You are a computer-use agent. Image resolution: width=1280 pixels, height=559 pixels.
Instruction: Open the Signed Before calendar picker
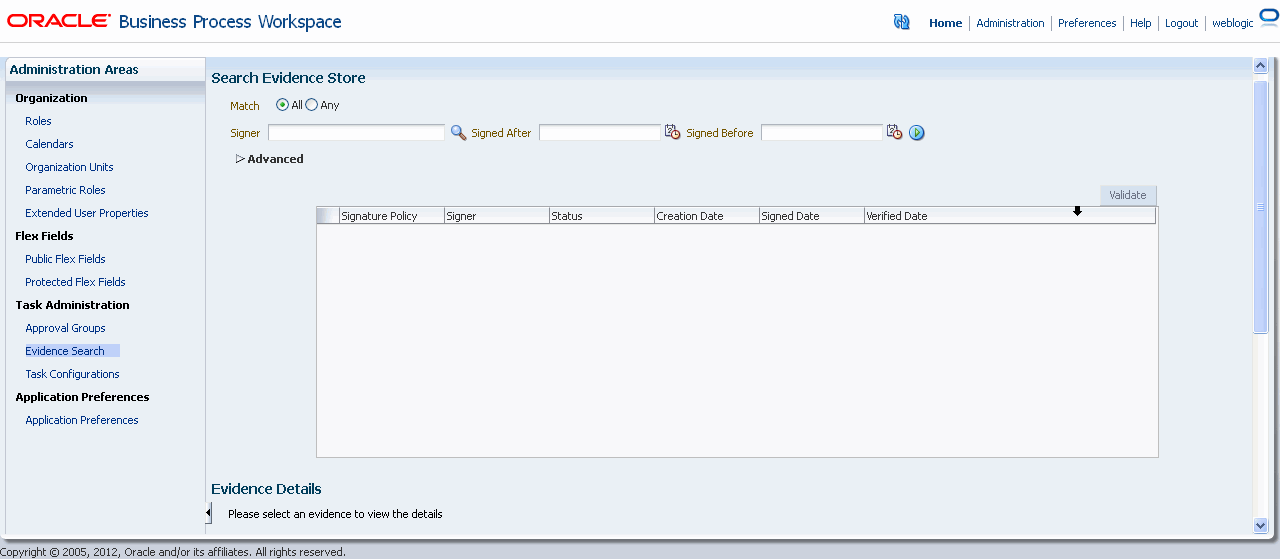click(895, 132)
